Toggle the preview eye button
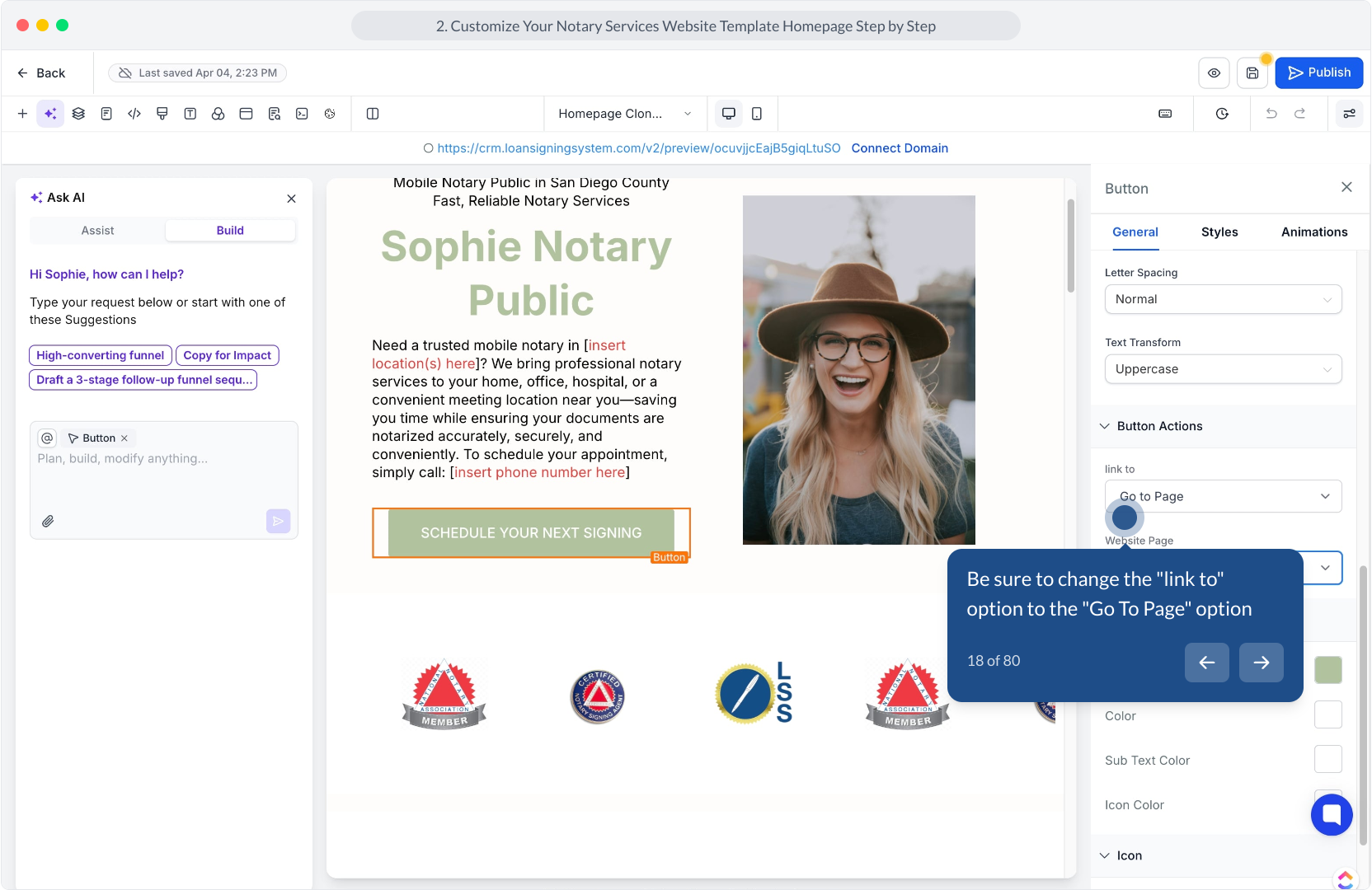 pyautogui.click(x=1214, y=73)
